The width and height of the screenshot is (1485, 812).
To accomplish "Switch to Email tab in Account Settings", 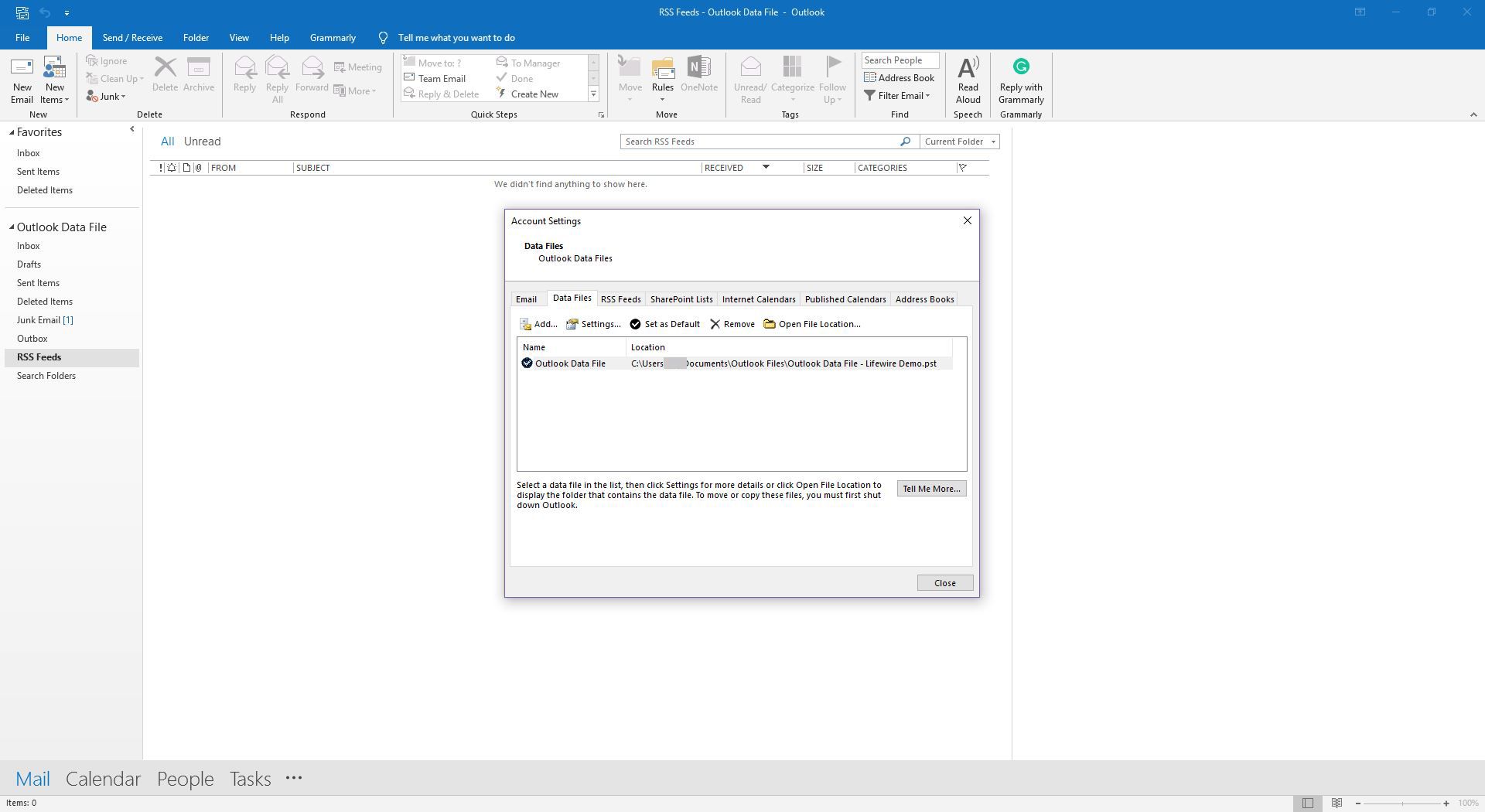I will 526,299.
